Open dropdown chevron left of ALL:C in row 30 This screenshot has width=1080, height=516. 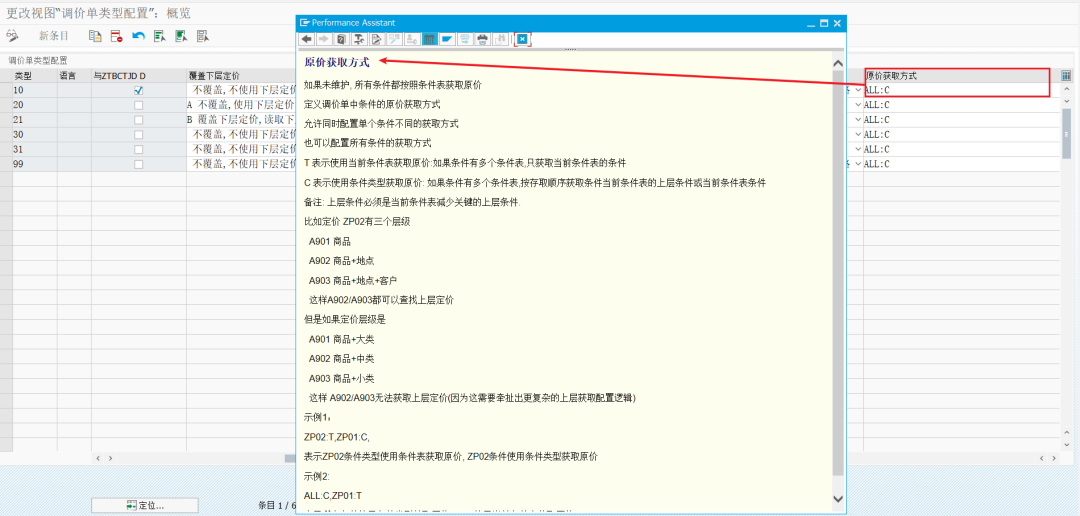point(858,135)
